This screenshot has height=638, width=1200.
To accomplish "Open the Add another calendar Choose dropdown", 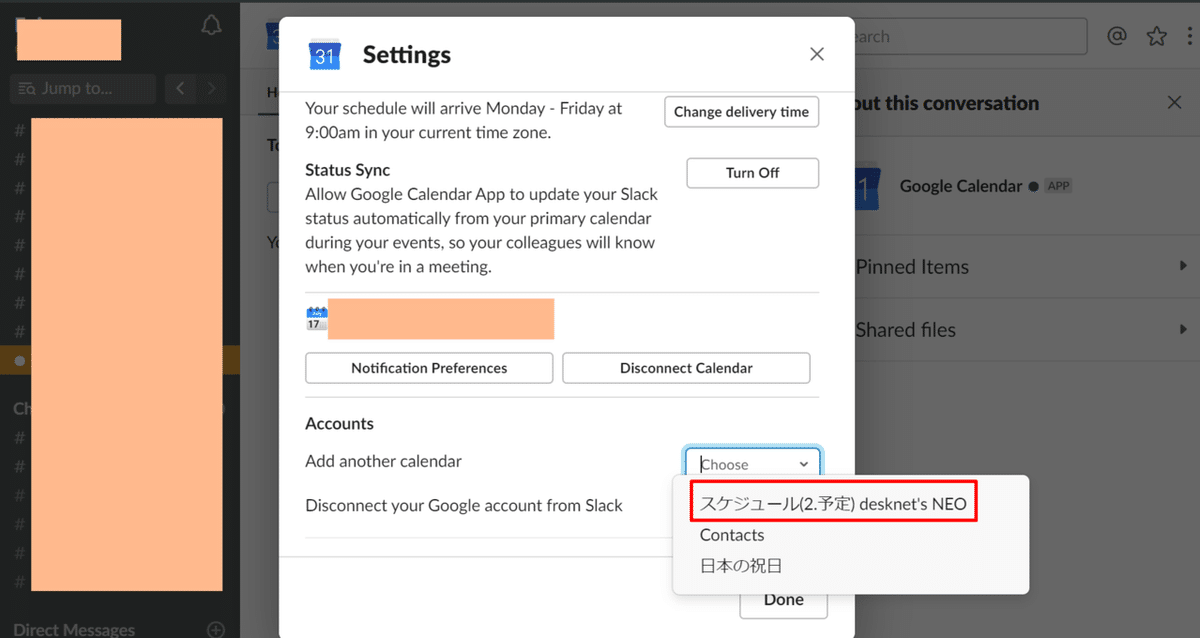I will point(753,464).
